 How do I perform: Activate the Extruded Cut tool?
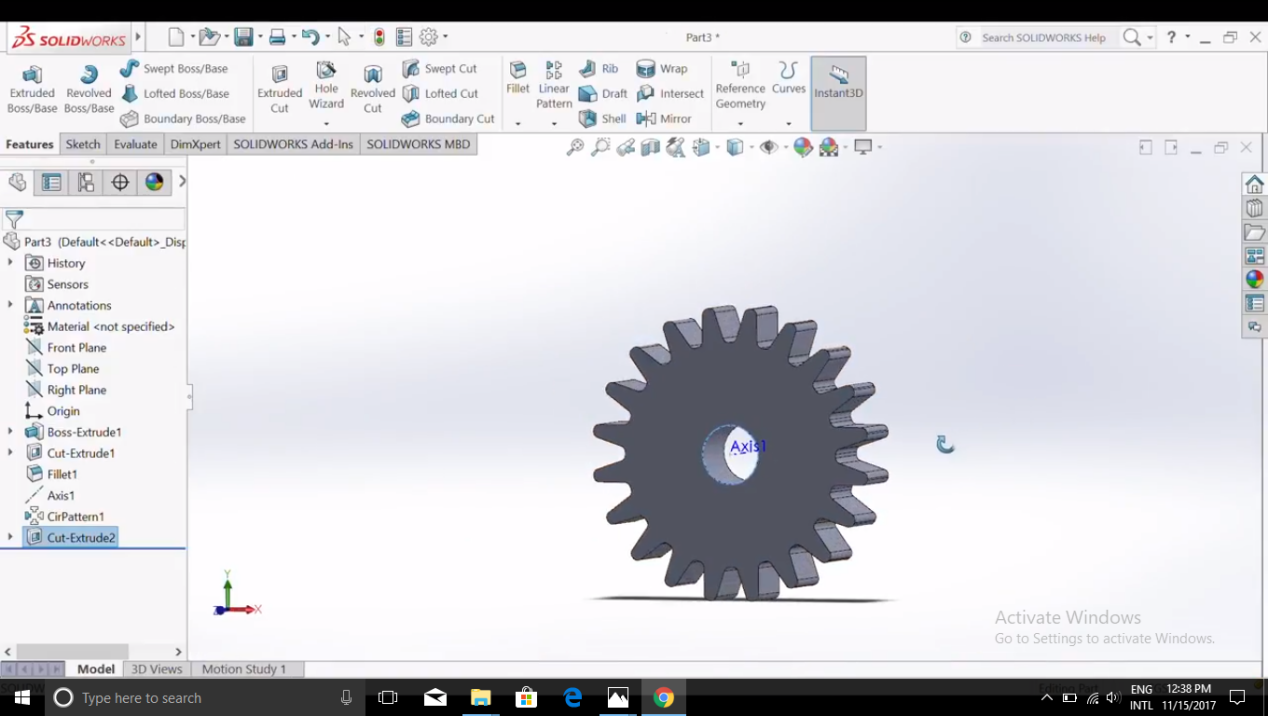[x=280, y=90]
